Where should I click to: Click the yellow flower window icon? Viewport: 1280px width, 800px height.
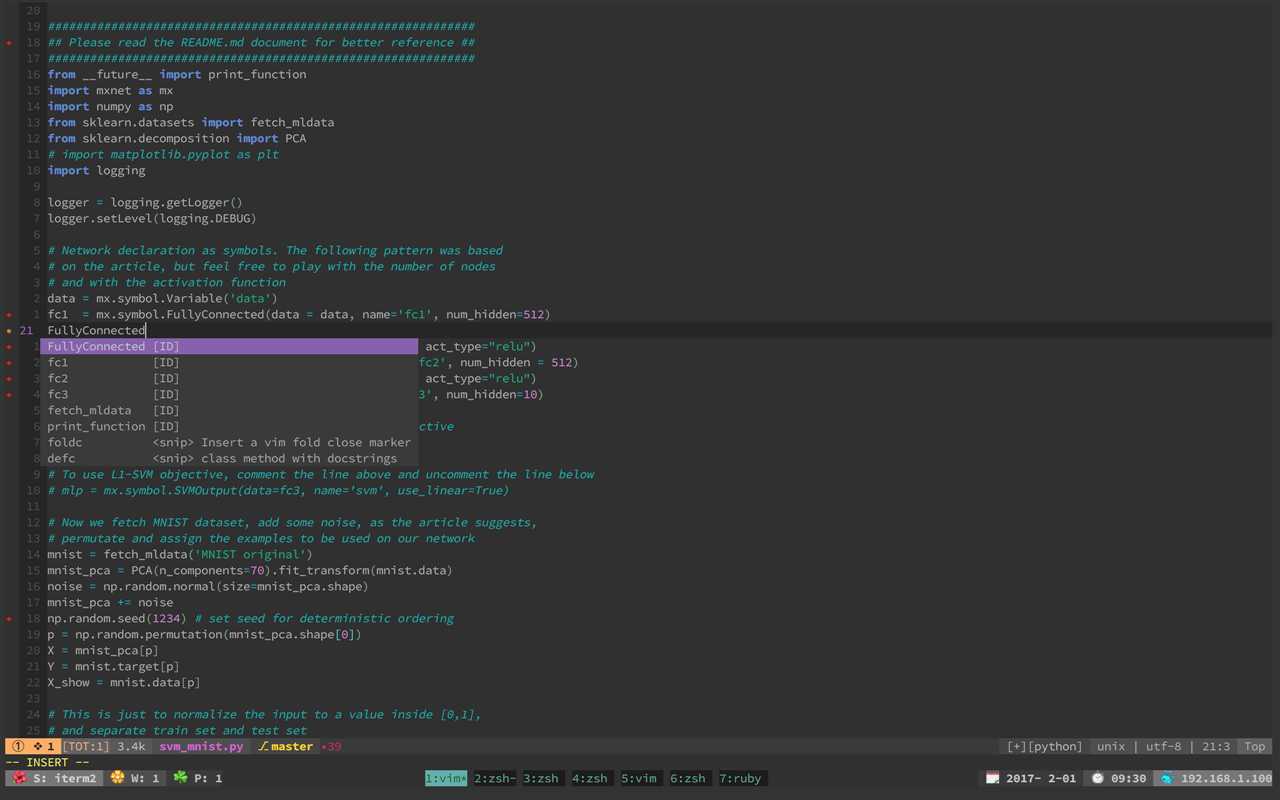(117, 778)
